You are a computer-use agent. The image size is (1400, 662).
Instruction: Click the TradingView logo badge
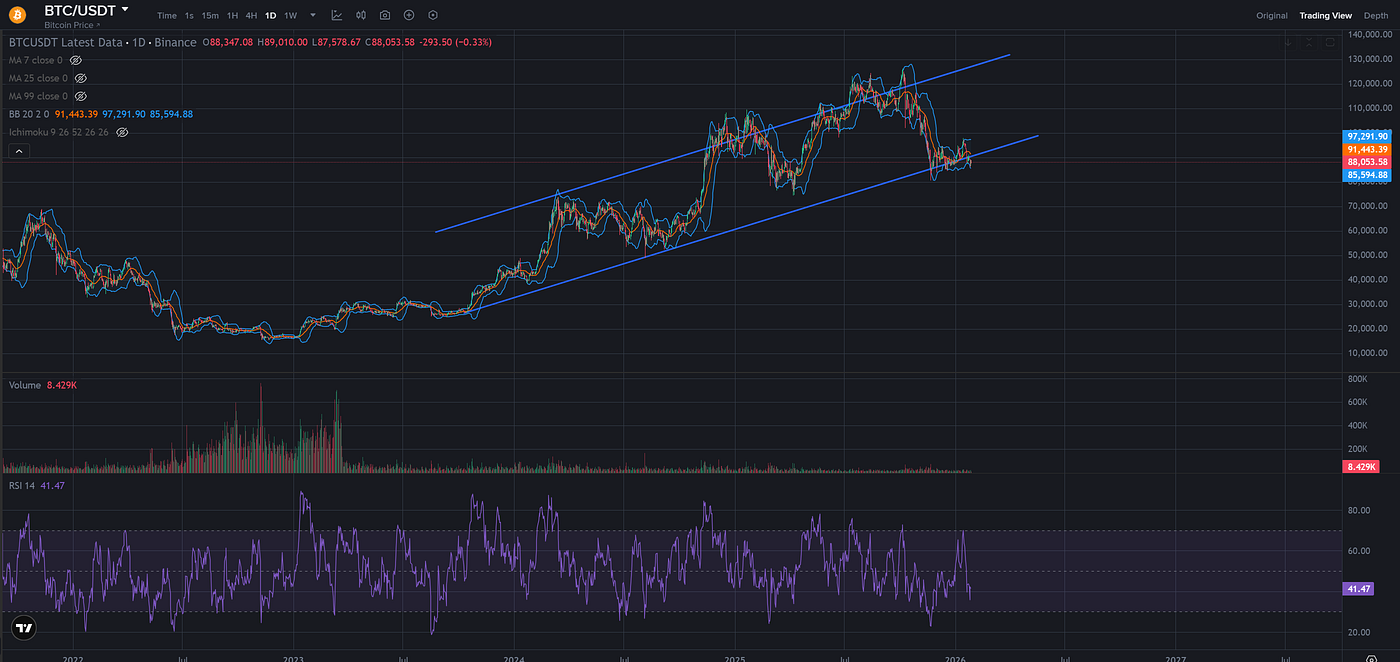click(x=24, y=629)
